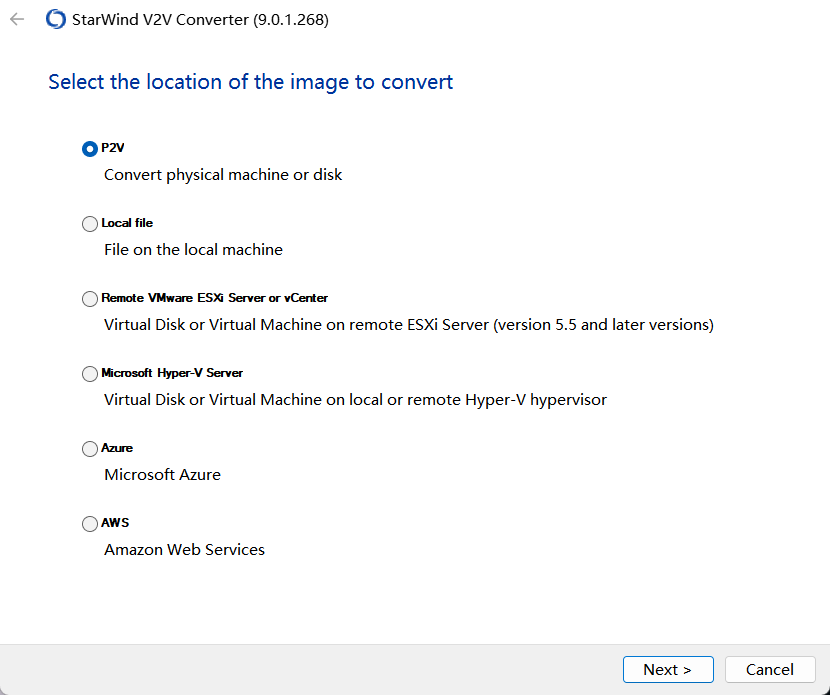Choose the Local file radio button
Viewport: 830px width, 695px height.
pos(89,224)
